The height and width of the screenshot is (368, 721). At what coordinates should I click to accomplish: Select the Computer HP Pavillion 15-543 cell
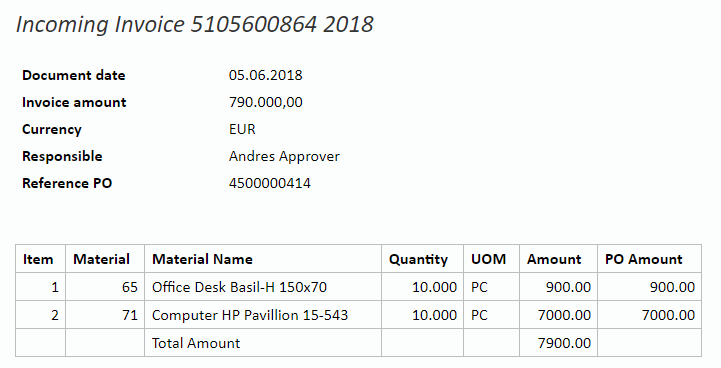(x=263, y=315)
